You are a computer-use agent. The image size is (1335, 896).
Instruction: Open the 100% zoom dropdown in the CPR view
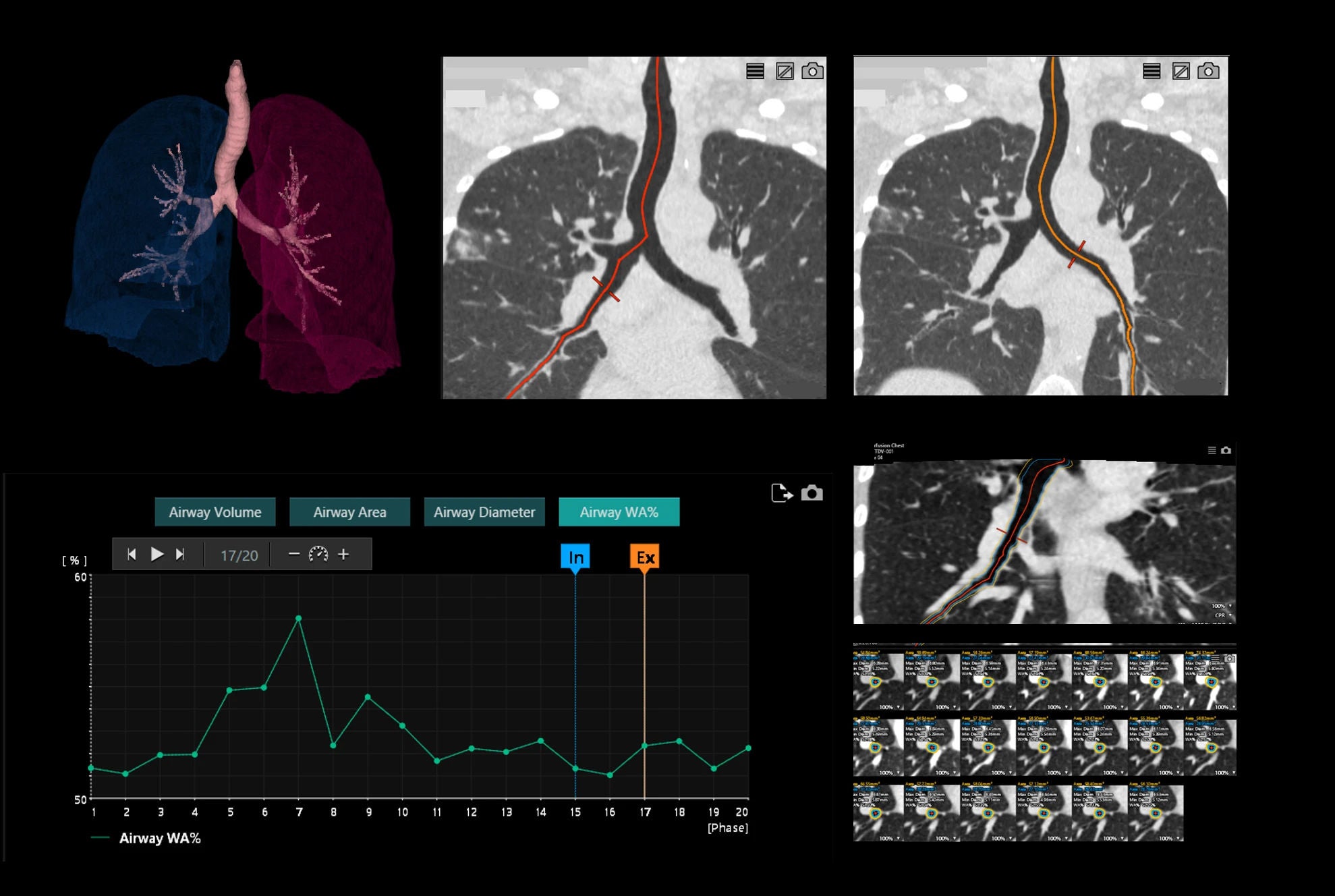pyautogui.click(x=1222, y=606)
